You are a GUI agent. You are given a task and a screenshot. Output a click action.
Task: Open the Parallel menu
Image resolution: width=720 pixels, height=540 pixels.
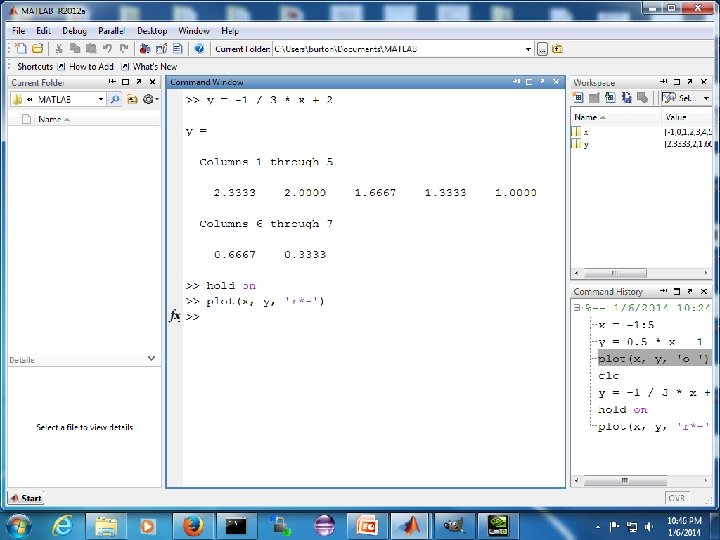pyautogui.click(x=111, y=31)
